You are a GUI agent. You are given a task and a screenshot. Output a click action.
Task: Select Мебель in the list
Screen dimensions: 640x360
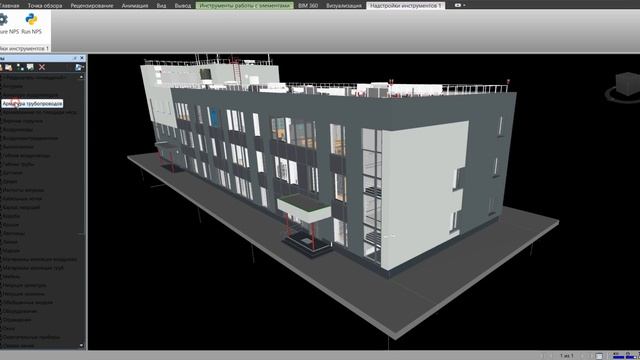(x=11, y=277)
